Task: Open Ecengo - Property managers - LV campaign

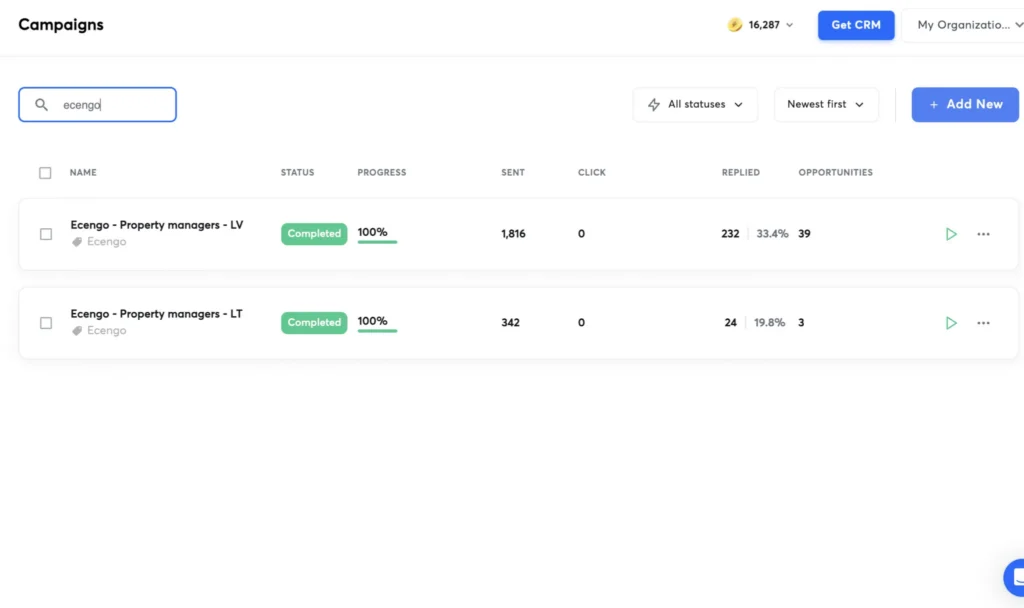Action: (156, 225)
